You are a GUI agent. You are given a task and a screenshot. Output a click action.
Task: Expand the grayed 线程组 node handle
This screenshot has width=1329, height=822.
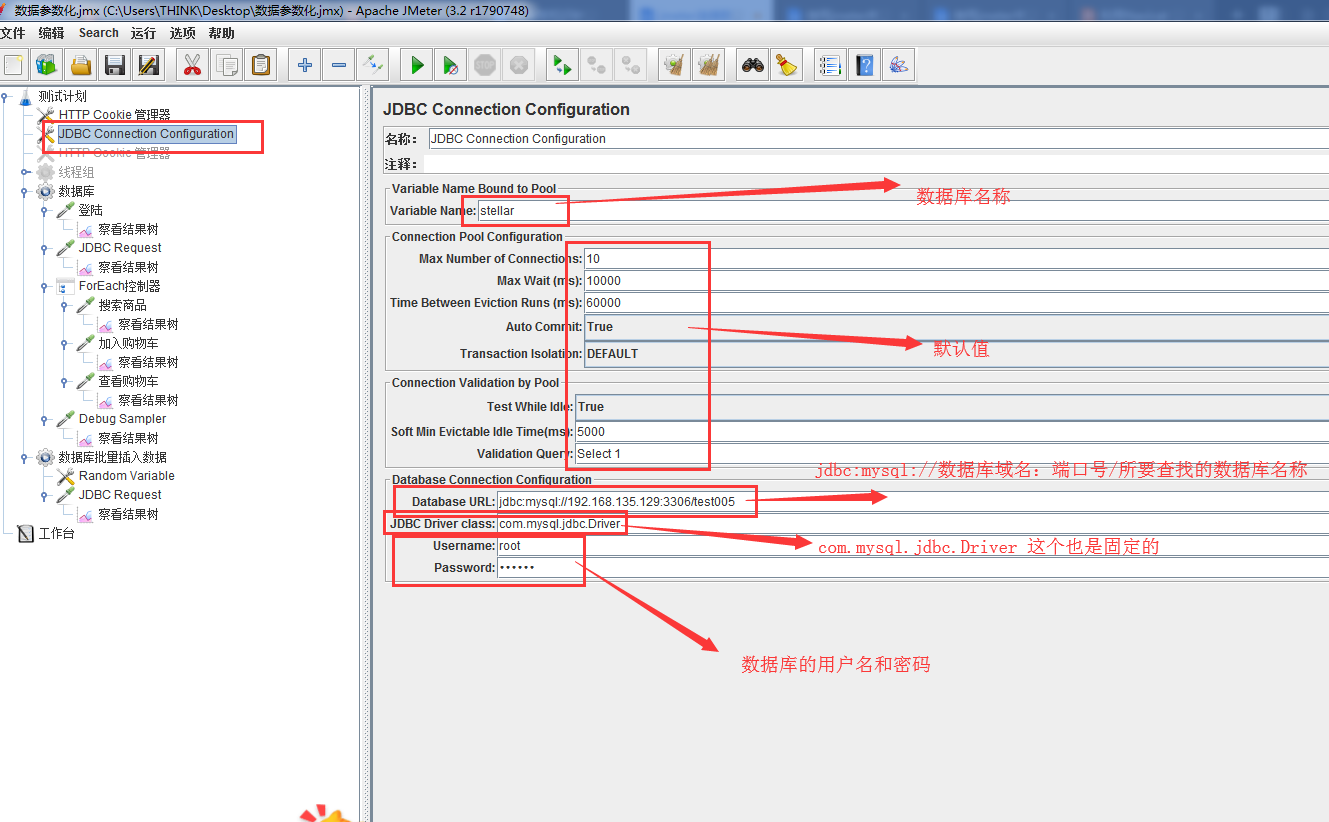(25, 172)
